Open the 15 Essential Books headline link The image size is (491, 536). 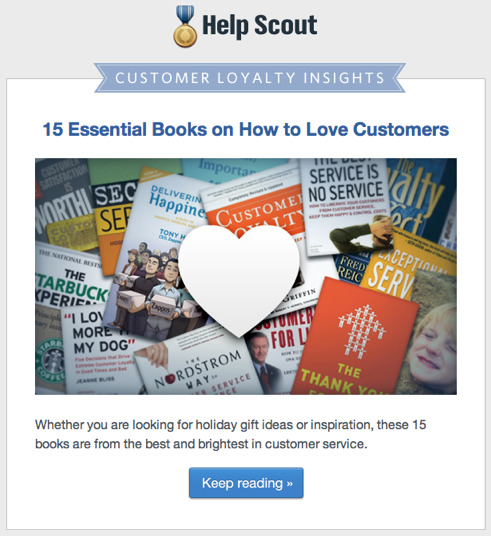click(246, 129)
